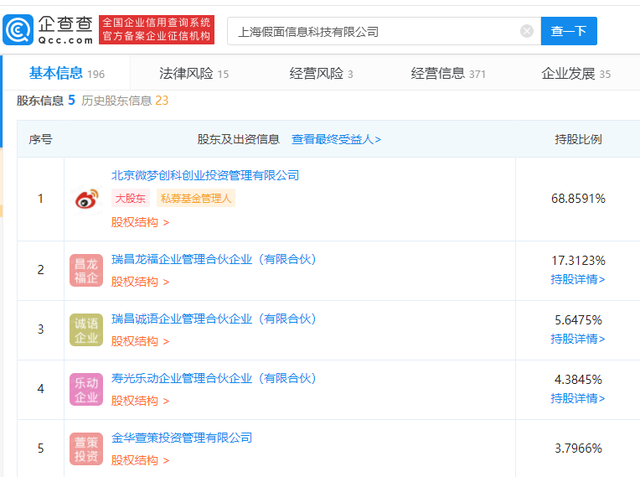Click the 私募基金管理人 tag
Viewport: 640px width, 477px height.
click(196, 198)
